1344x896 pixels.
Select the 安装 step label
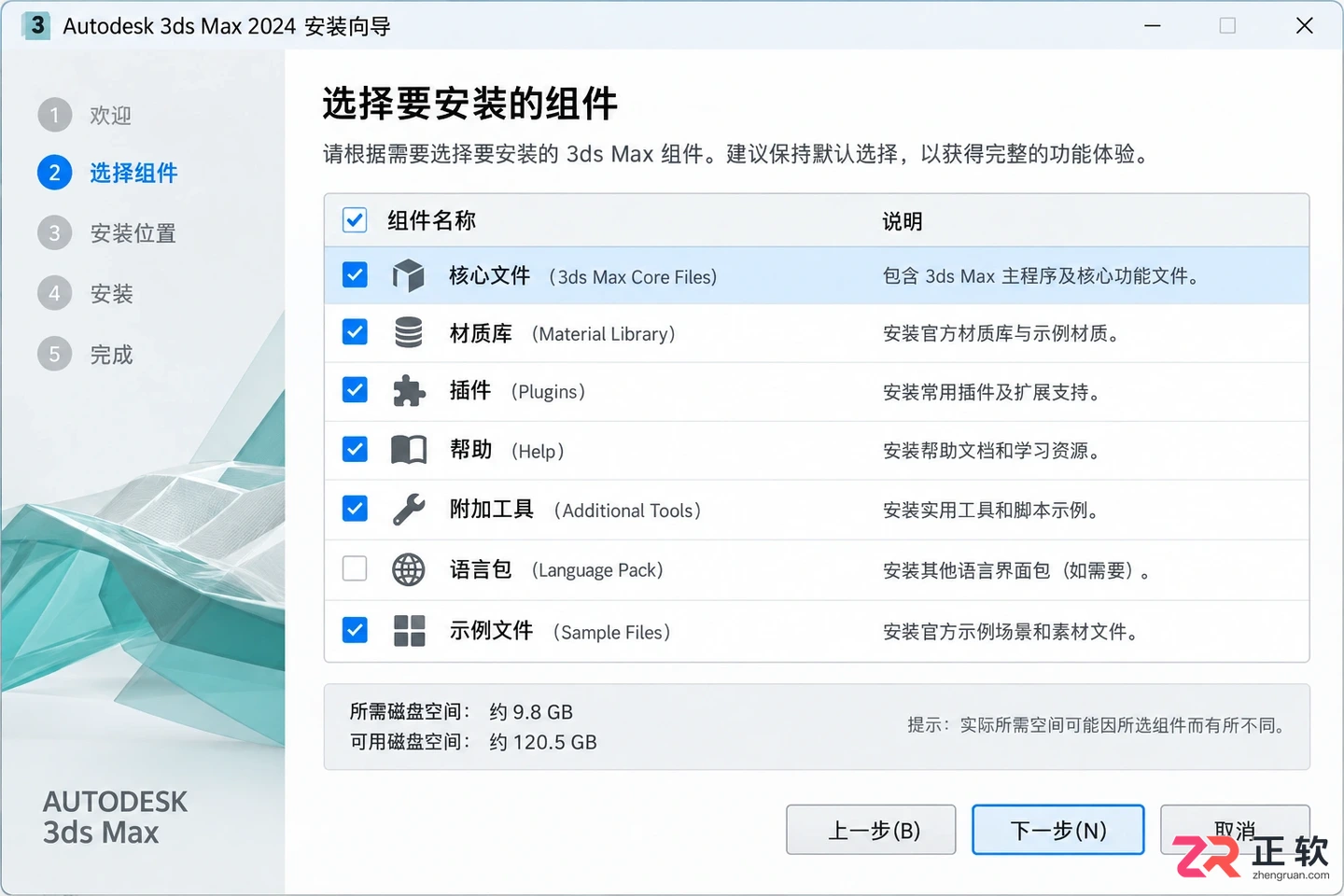[111, 294]
